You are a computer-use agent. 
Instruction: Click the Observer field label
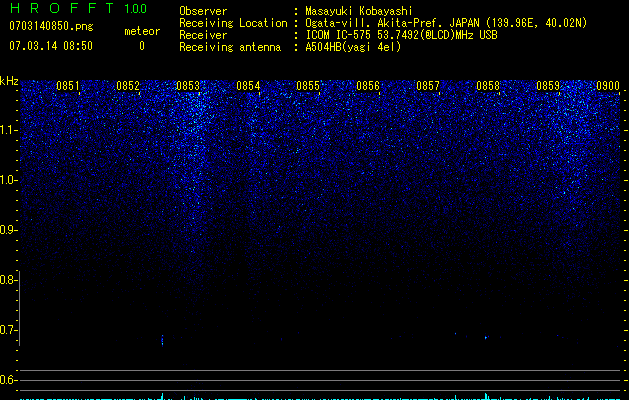(203, 11)
